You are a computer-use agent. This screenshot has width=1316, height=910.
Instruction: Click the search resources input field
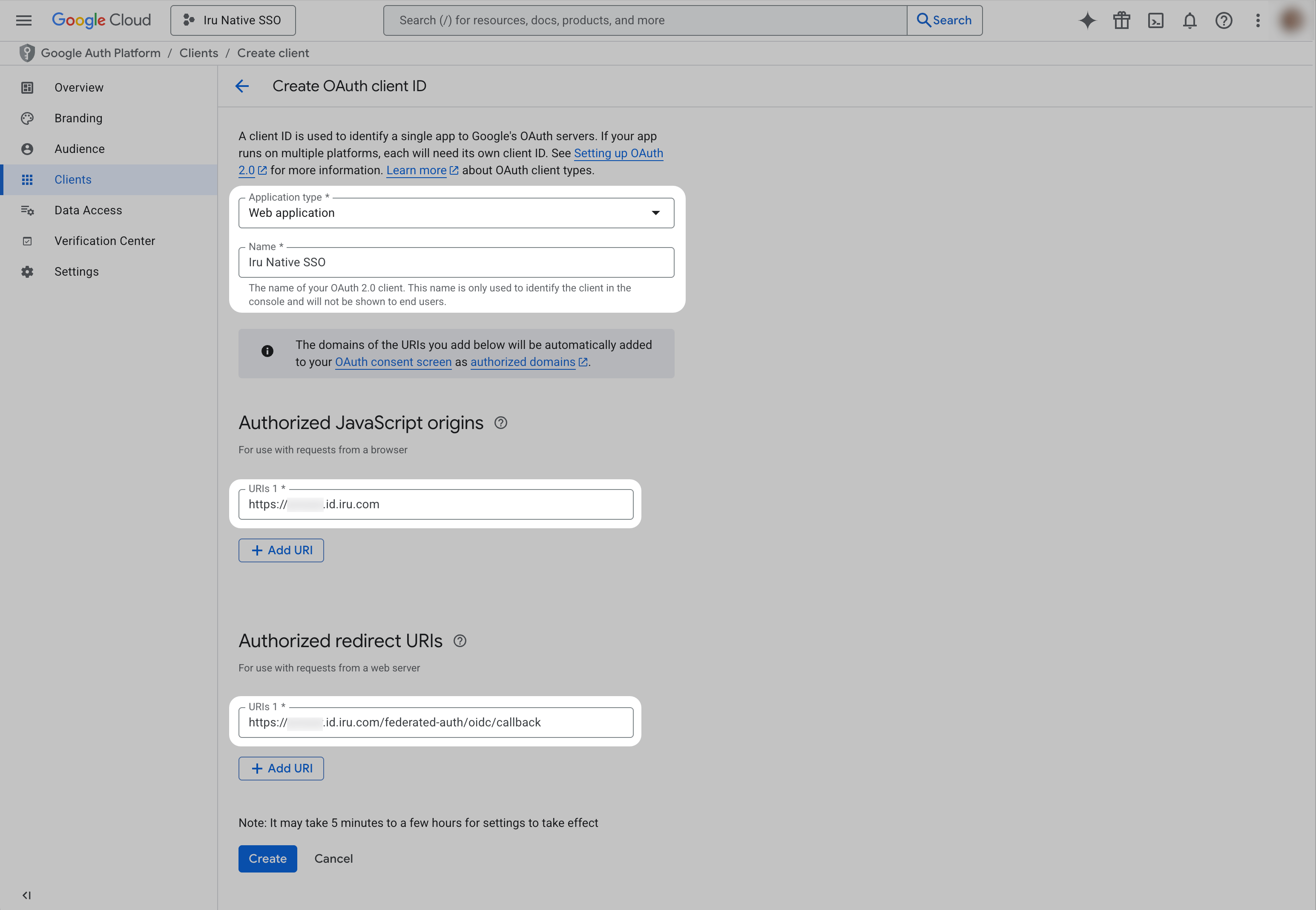click(x=645, y=20)
